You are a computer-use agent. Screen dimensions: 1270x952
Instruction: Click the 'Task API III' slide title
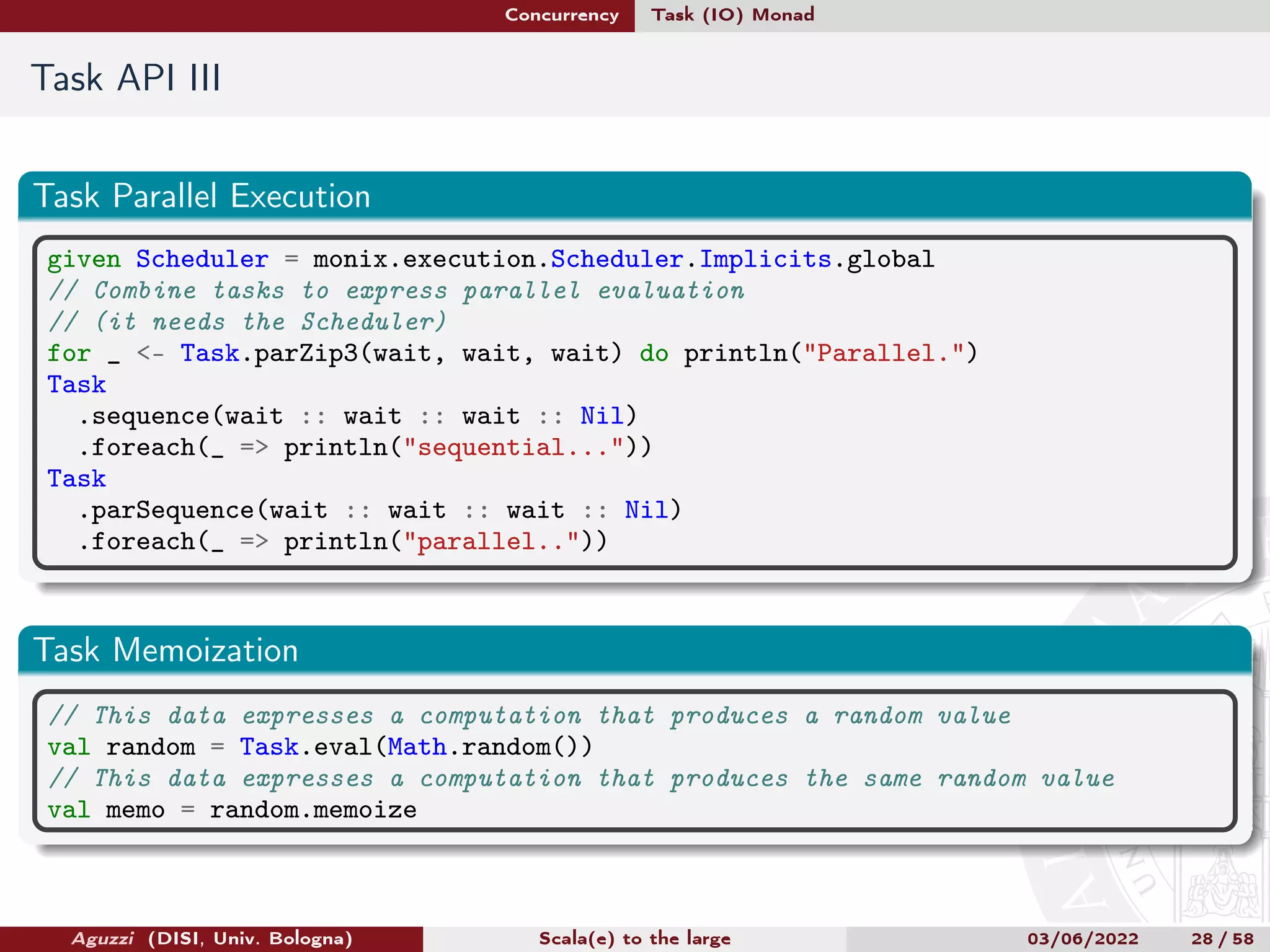pyautogui.click(x=126, y=78)
